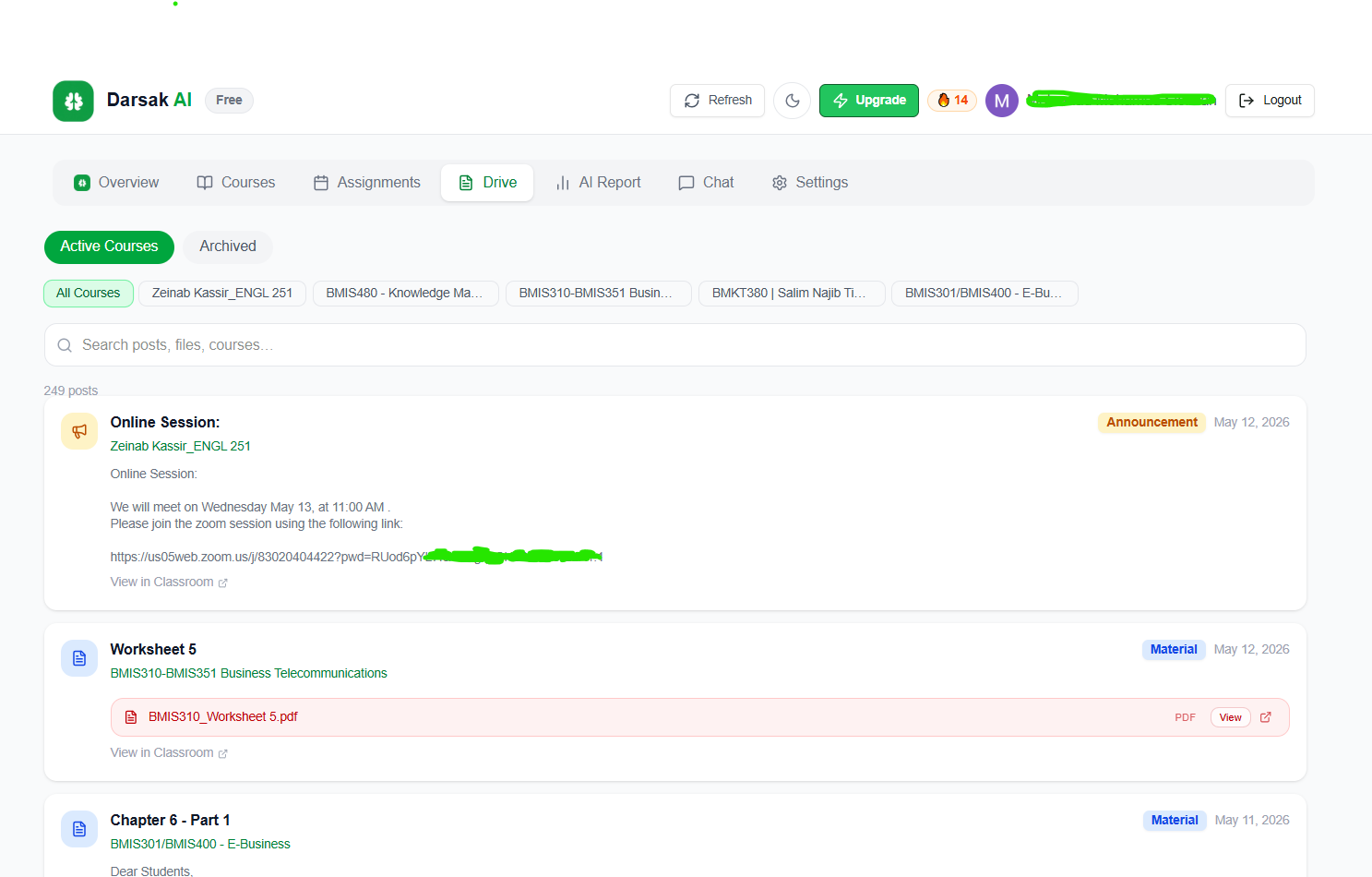This screenshot has width=1372, height=877.
Task: Filter by BMIS480 - Knowledge Ma… chip
Action: pos(406,294)
